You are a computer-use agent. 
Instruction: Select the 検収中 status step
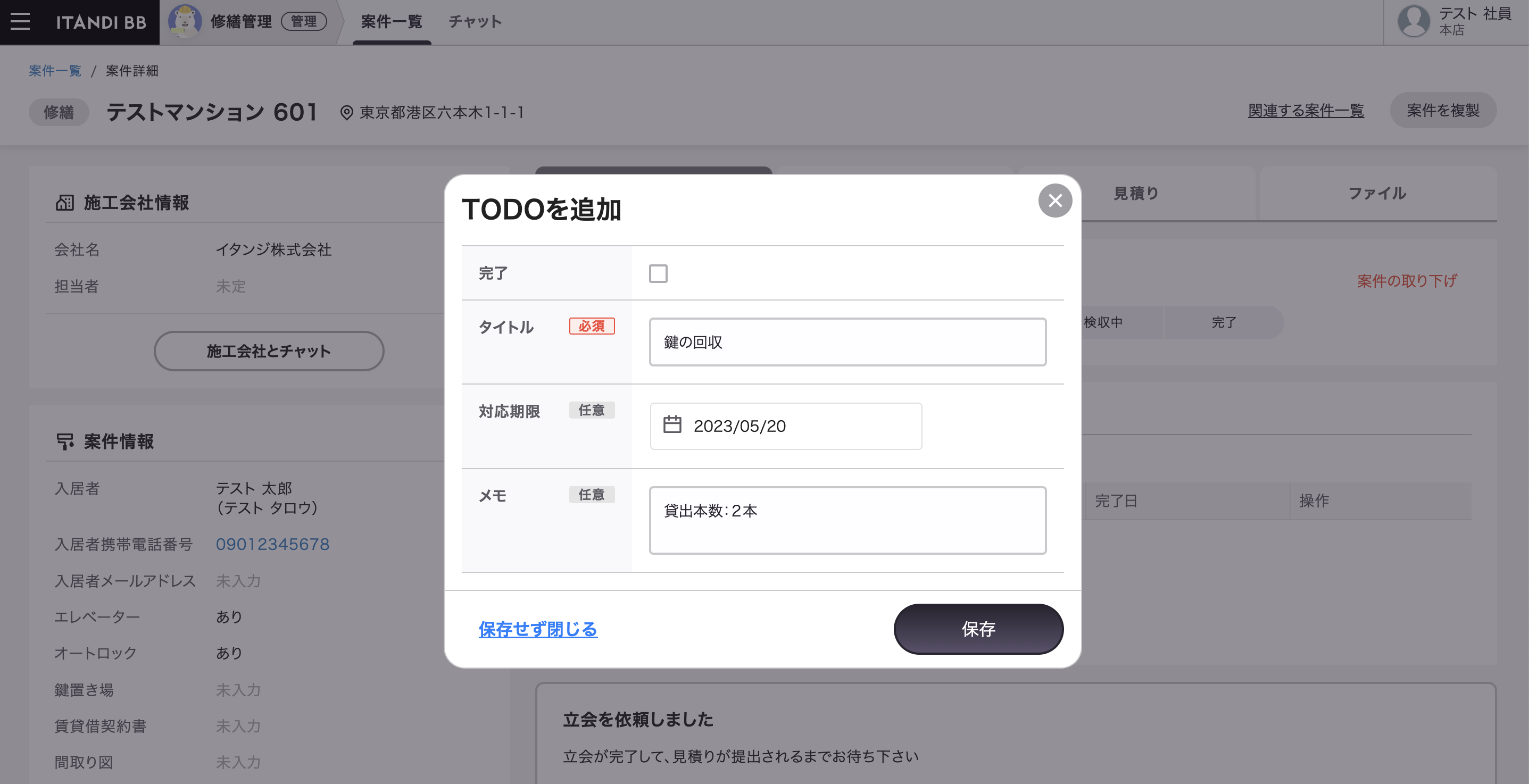(1103, 323)
